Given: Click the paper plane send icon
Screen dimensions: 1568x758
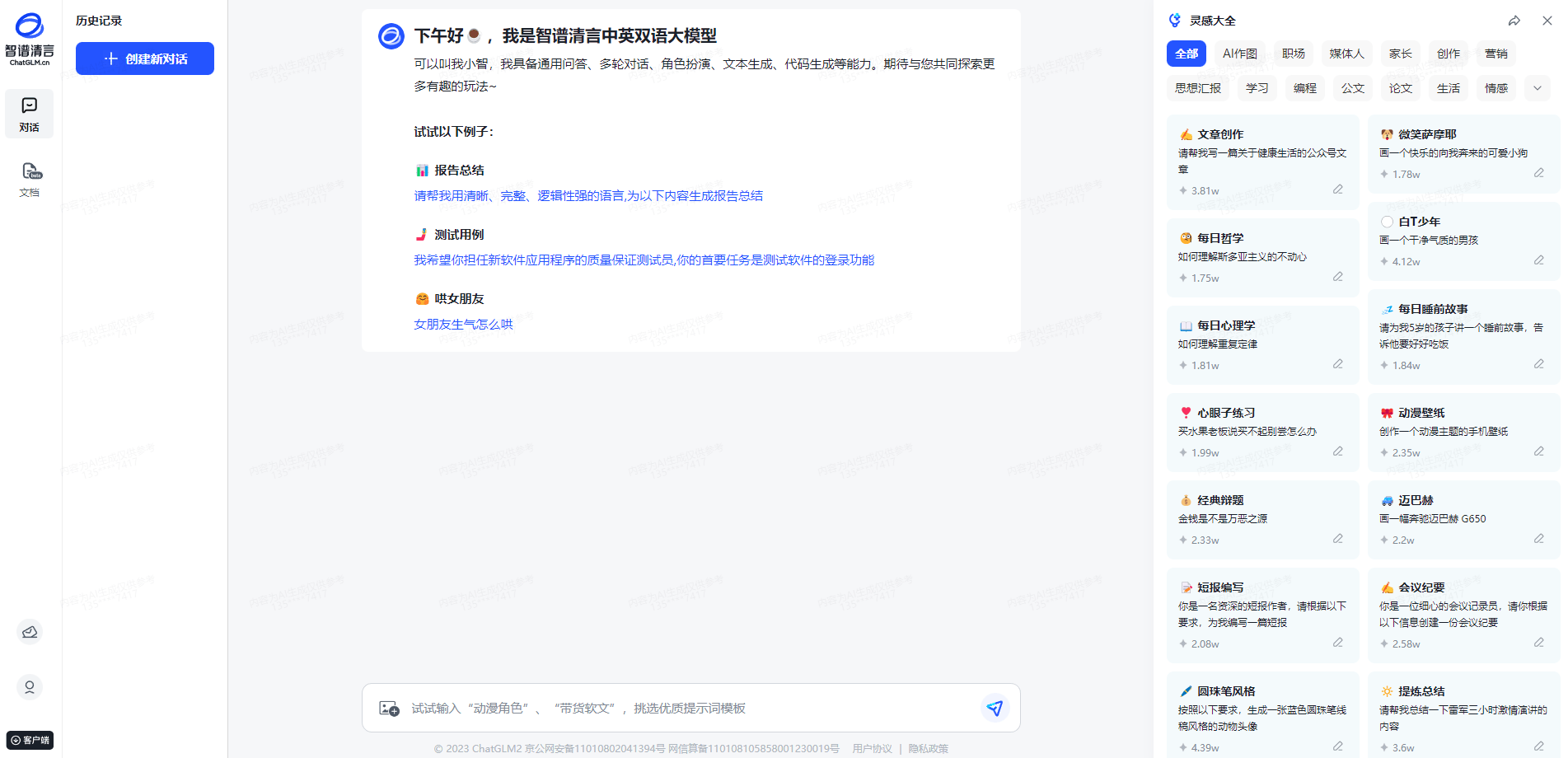Looking at the screenshot, I should click(995, 707).
